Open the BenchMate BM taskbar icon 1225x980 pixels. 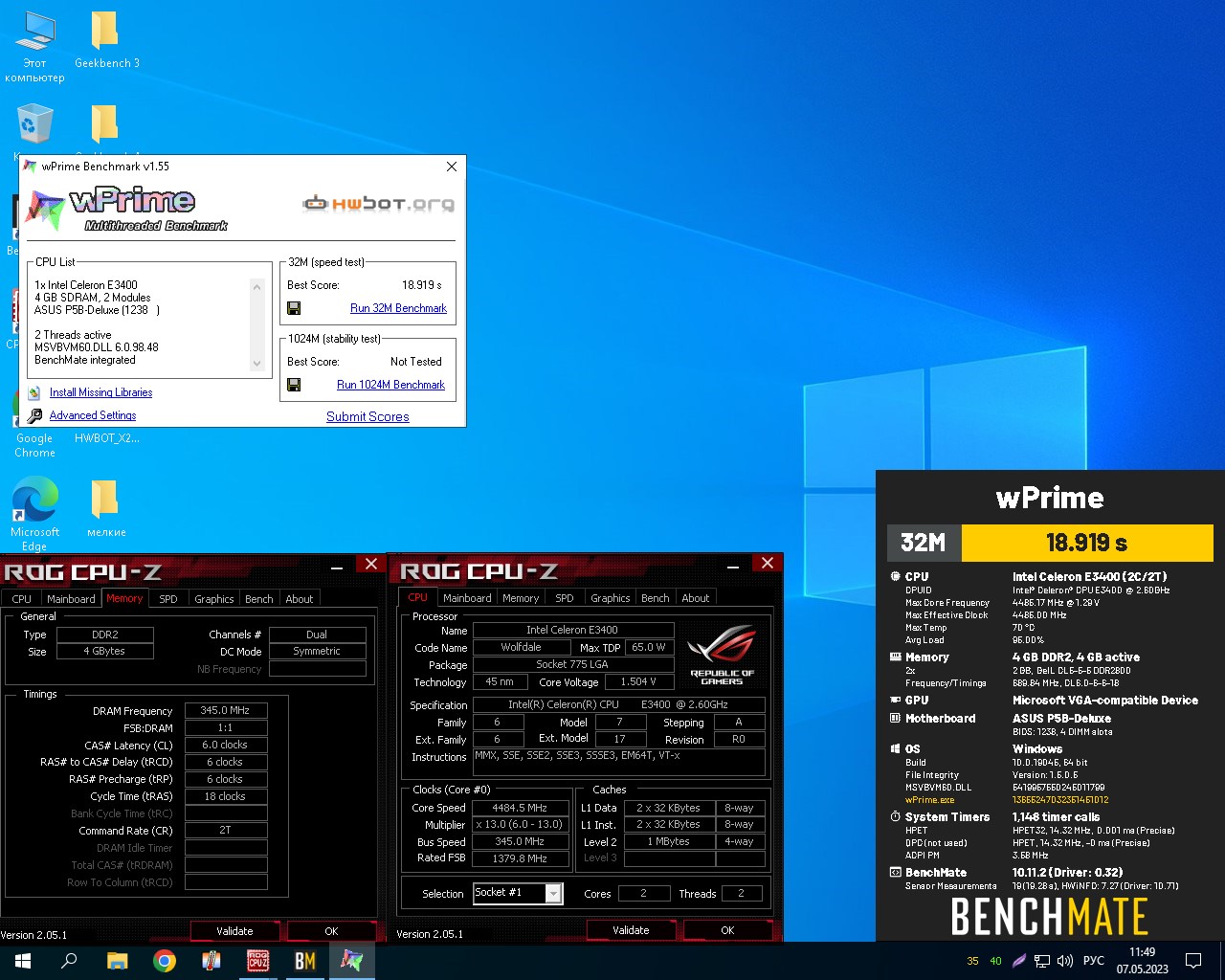[304, 961]
